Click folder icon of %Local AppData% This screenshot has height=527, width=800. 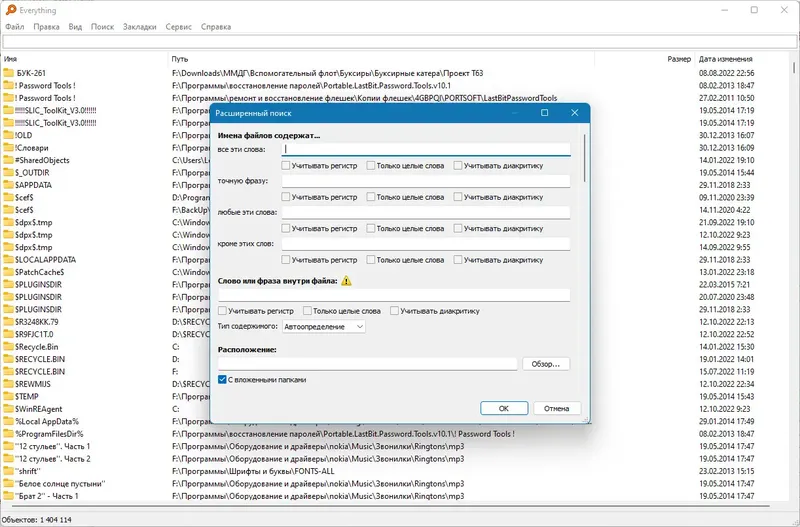coord(8,421)
